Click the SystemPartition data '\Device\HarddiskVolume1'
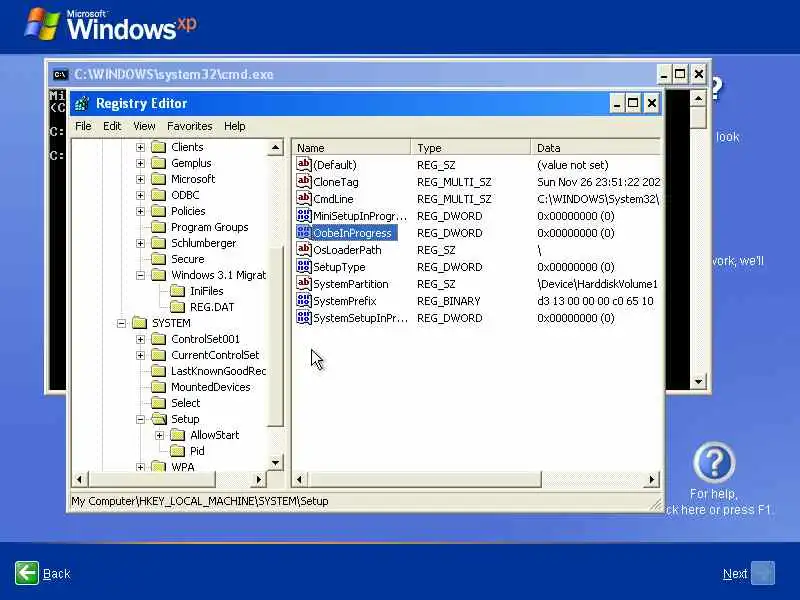This screenshot has width=800, height=600. pos(597,284)
